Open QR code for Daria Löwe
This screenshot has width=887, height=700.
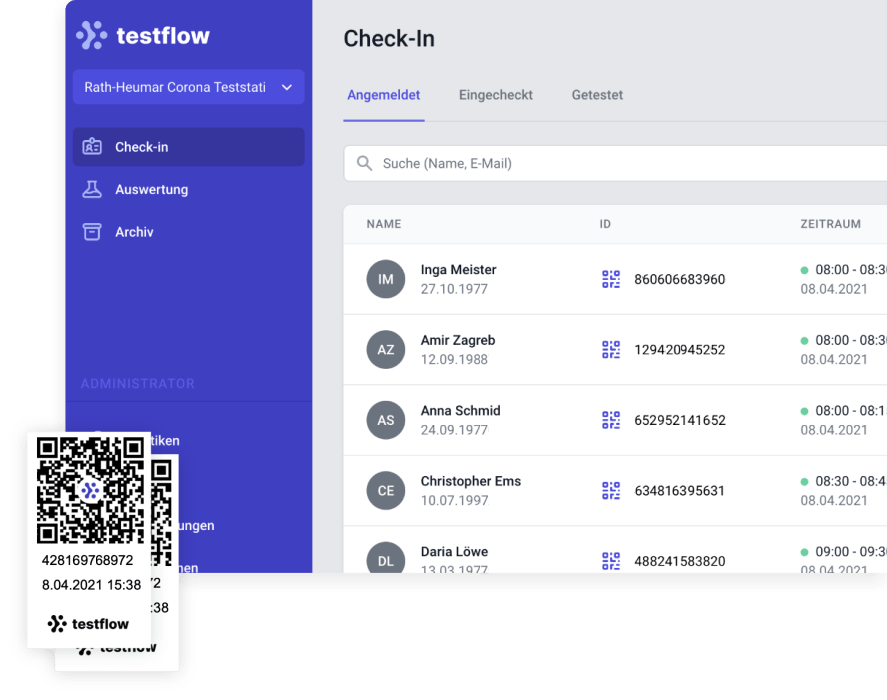coord(611,561)
